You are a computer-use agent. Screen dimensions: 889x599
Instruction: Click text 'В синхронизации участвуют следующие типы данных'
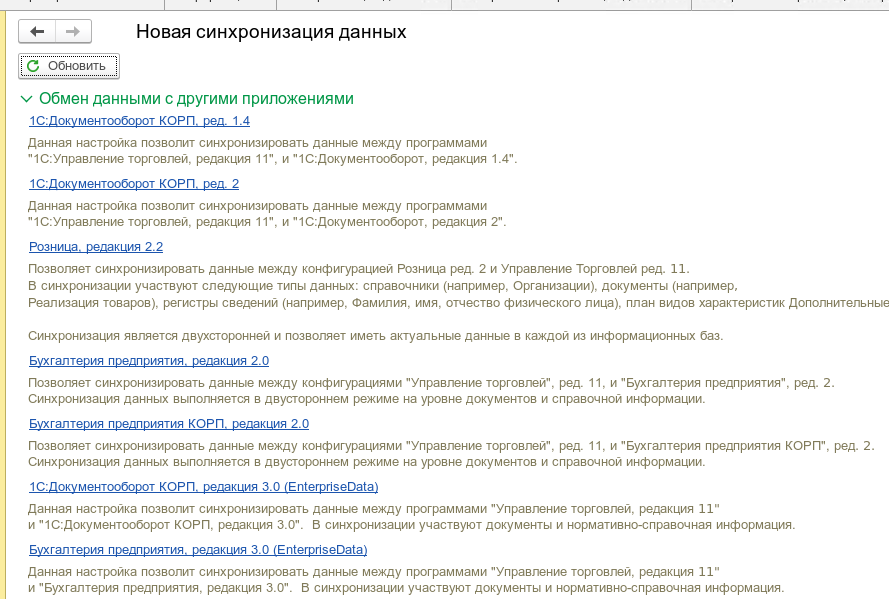coord(193,286)
